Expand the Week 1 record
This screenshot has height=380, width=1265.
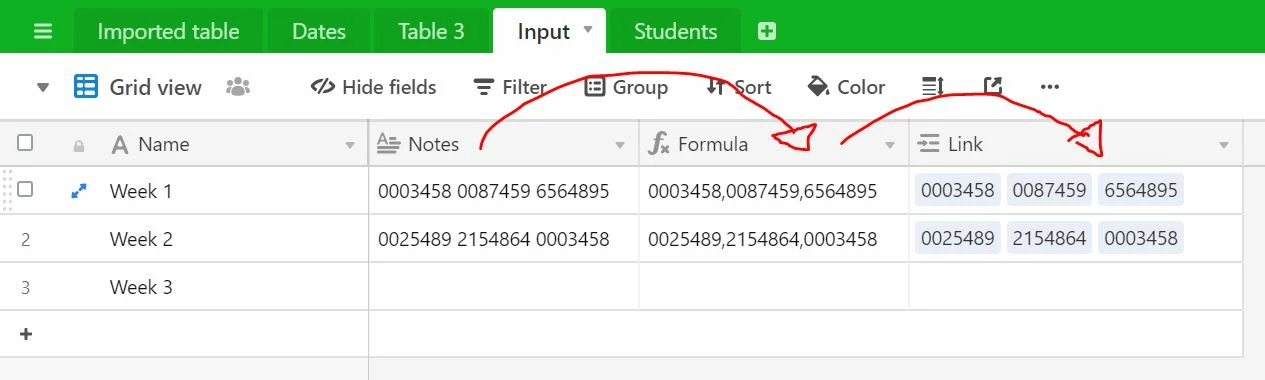[79, 190]
